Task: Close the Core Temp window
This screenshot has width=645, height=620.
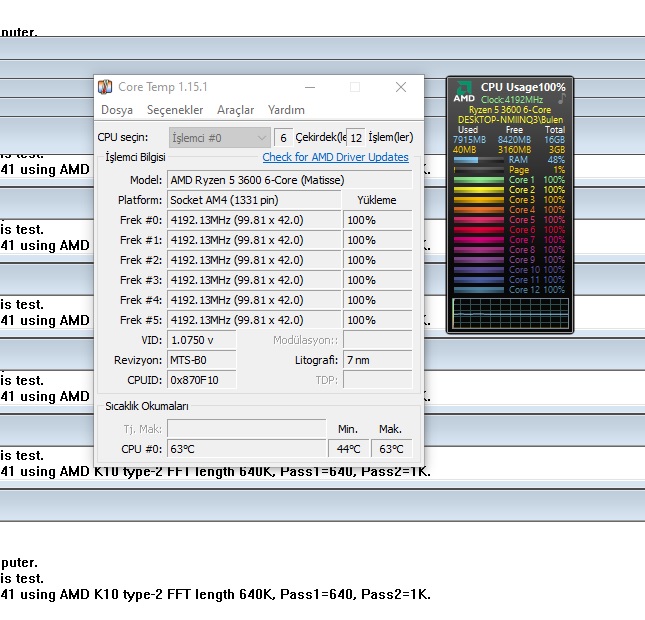Action: (401, 87)
